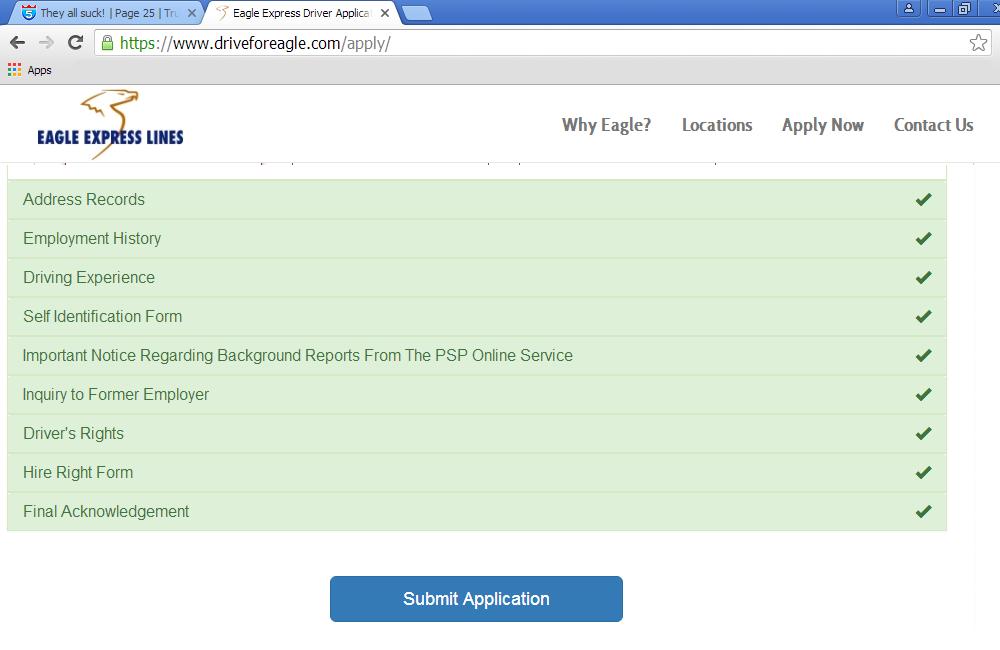Click the browser forward arrow

(46, 43)
